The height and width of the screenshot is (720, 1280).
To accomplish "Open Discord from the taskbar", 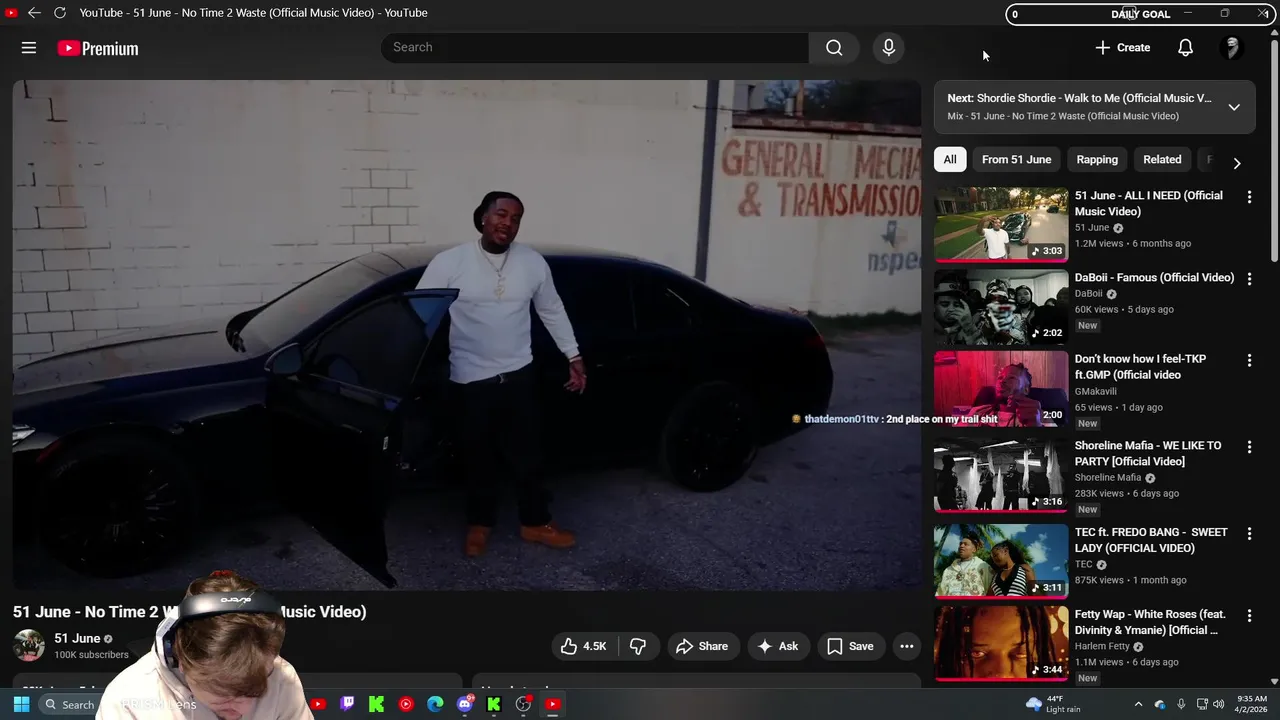I will tap(465, 704).
